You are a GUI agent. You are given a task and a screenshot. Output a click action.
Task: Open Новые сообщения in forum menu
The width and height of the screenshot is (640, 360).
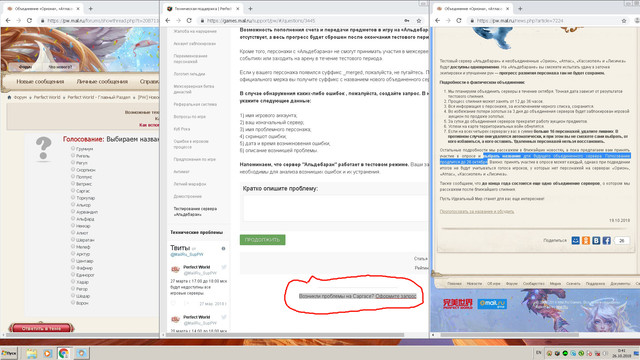click(x=40, y=82)
